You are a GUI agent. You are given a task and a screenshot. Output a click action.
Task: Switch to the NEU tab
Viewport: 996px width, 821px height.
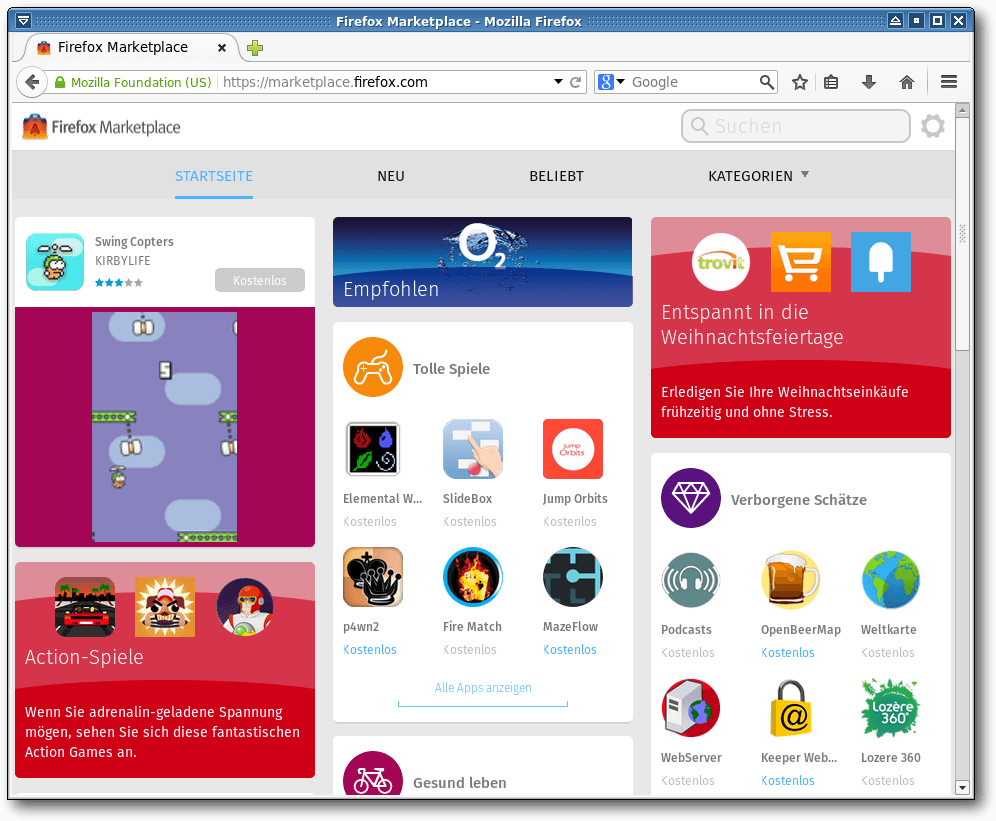391,176
